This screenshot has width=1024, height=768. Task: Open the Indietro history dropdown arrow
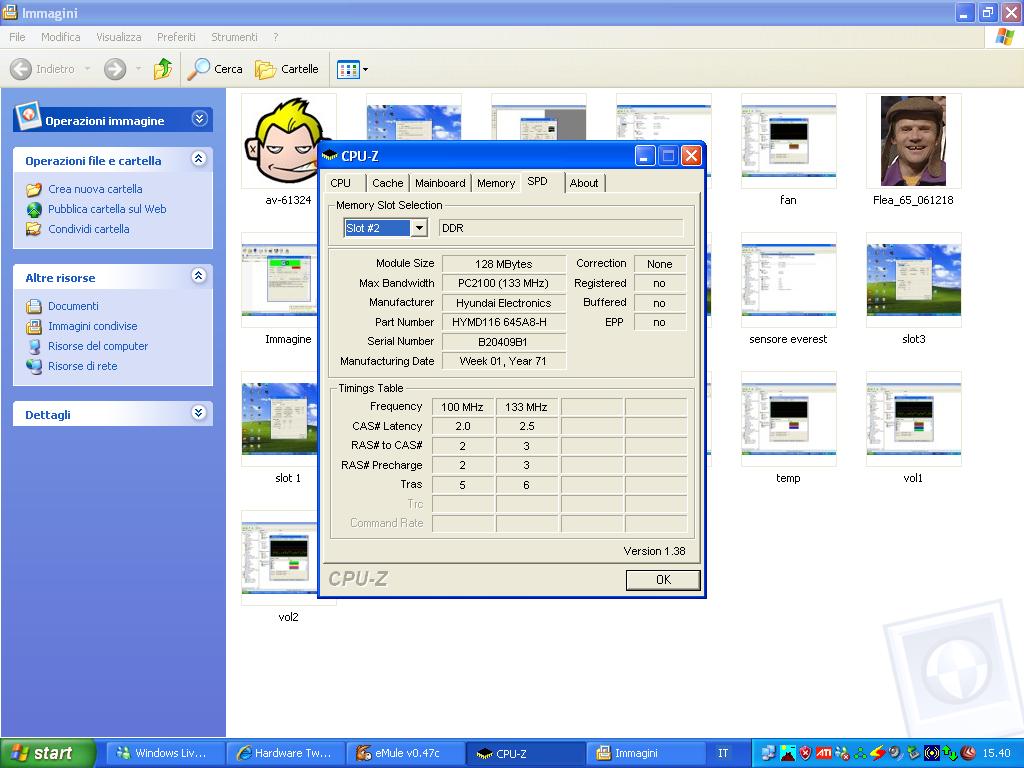coord(87,69)
